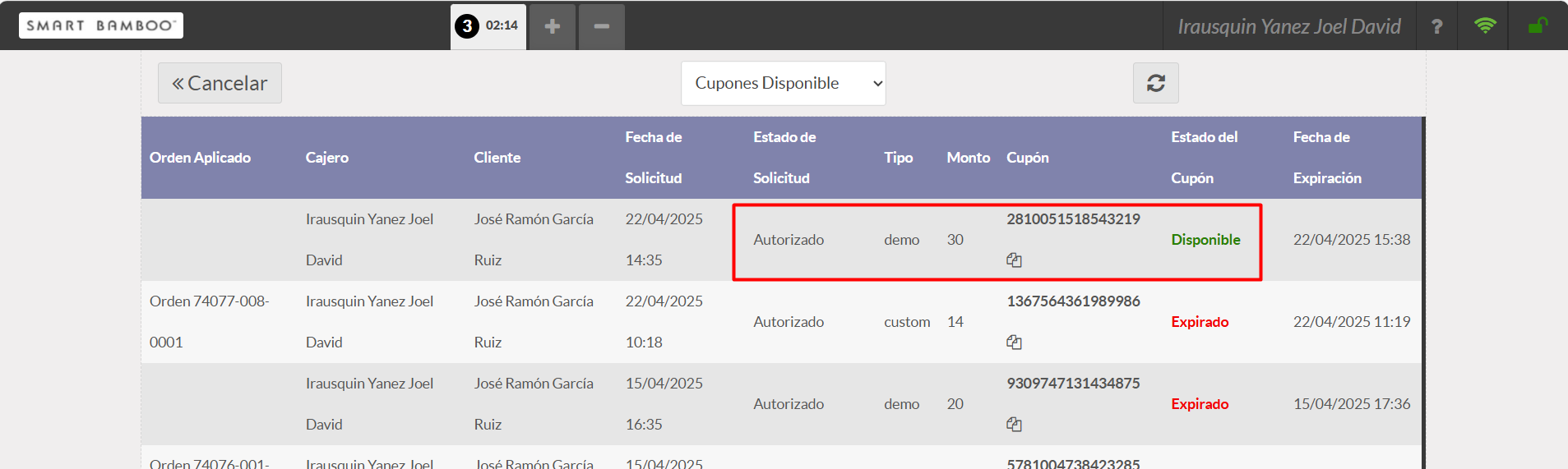Click the Fecha de Solicitud column header
The height and width of the screenshot is (469, 1568).
[x=654, y=158]
